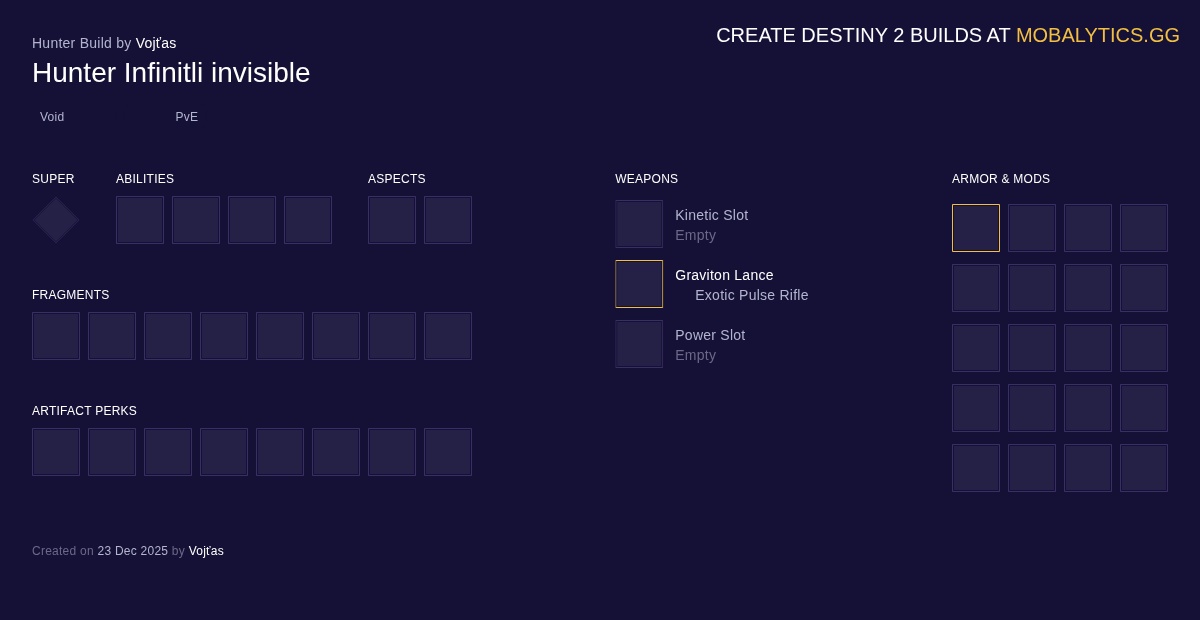Select the bottom-right armor mod slot
Viewport: 1200px width, 620px height.
1144,468
